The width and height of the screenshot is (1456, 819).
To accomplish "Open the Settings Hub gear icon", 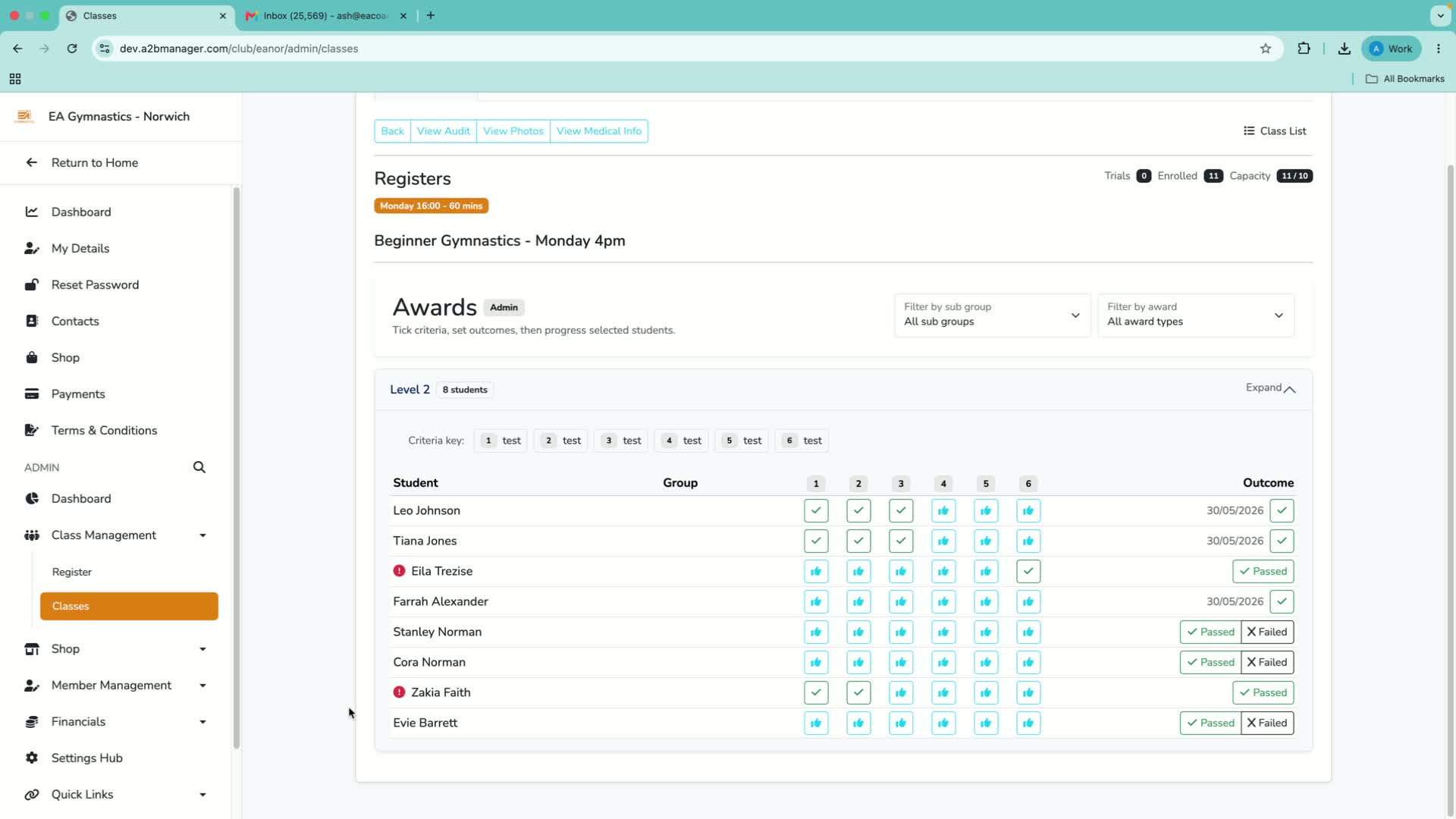I will click(x=32, y=758).
